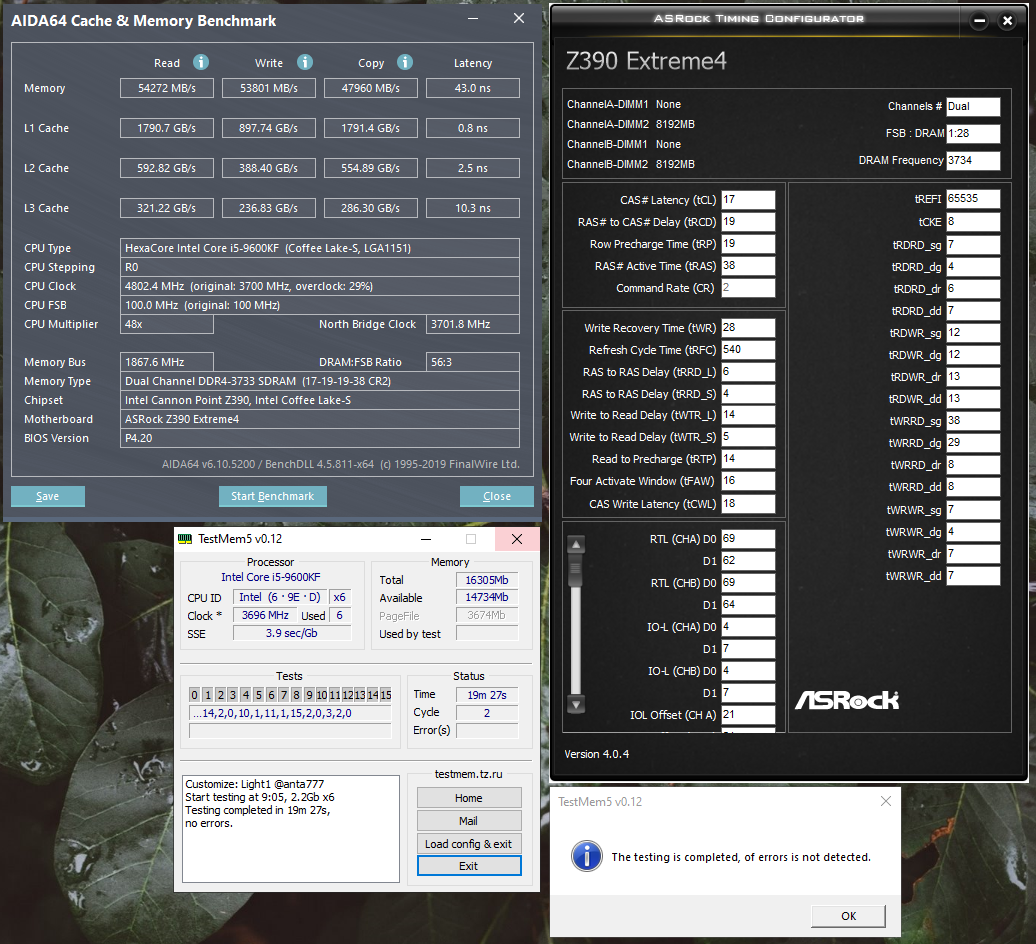The width and height of the screenshot is (1036, 944).
Task: Select the FSB : DRAM ratio field
Action: tap(973, 133)
